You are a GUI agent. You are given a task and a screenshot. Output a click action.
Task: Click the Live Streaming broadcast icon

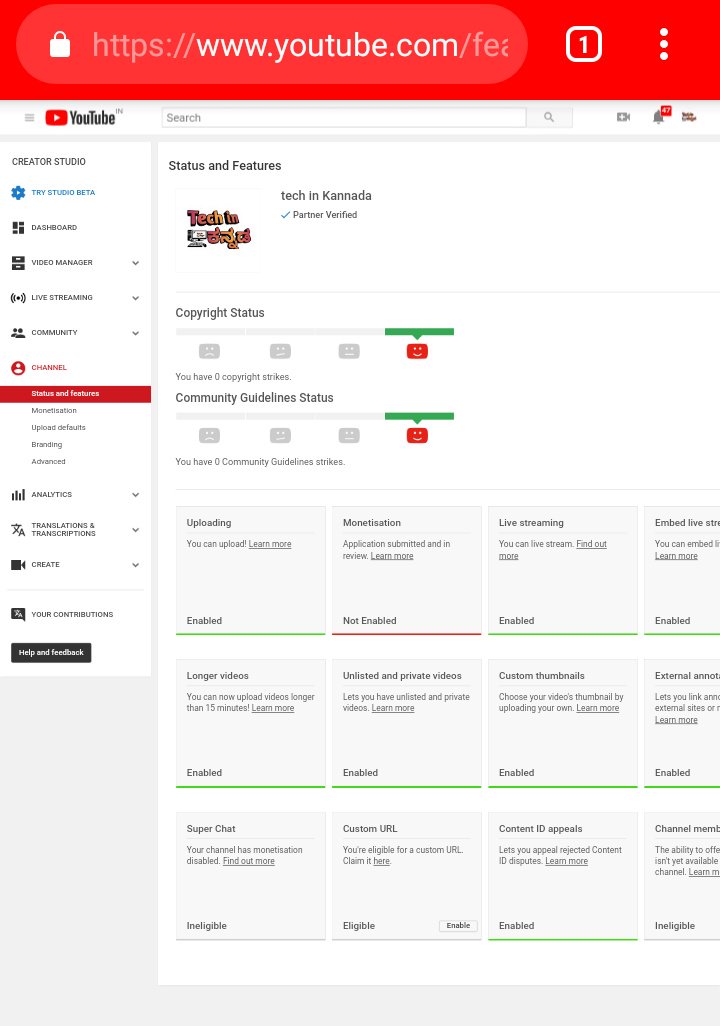coord(18,298)
